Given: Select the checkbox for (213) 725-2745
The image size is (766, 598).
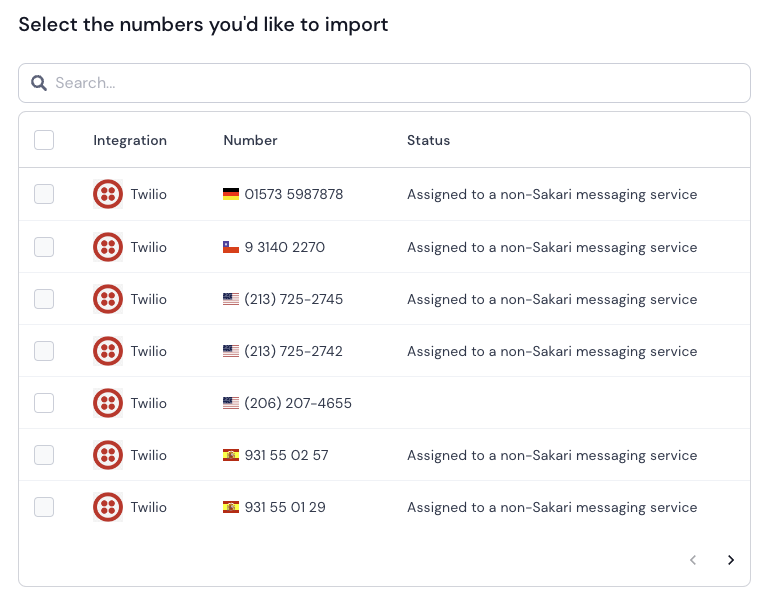Looking at the screenshot, I should point(44,299).
